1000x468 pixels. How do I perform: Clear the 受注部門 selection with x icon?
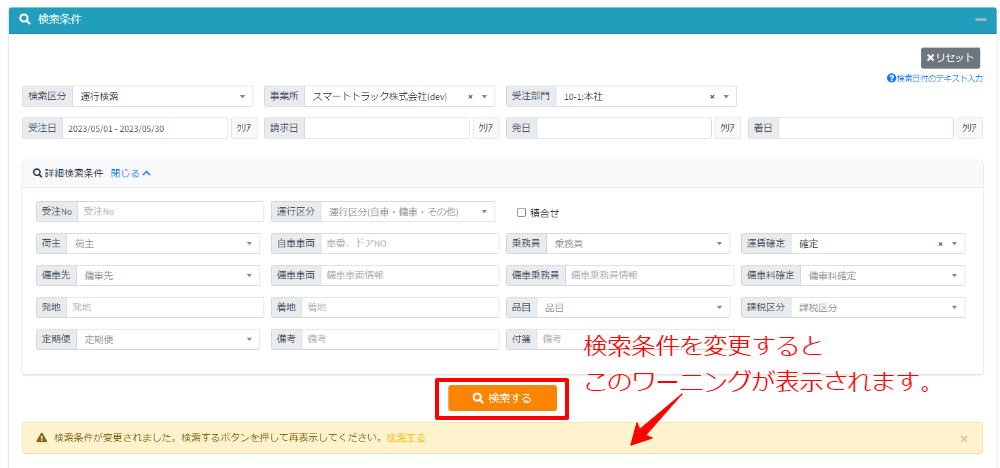coord(712,97)
